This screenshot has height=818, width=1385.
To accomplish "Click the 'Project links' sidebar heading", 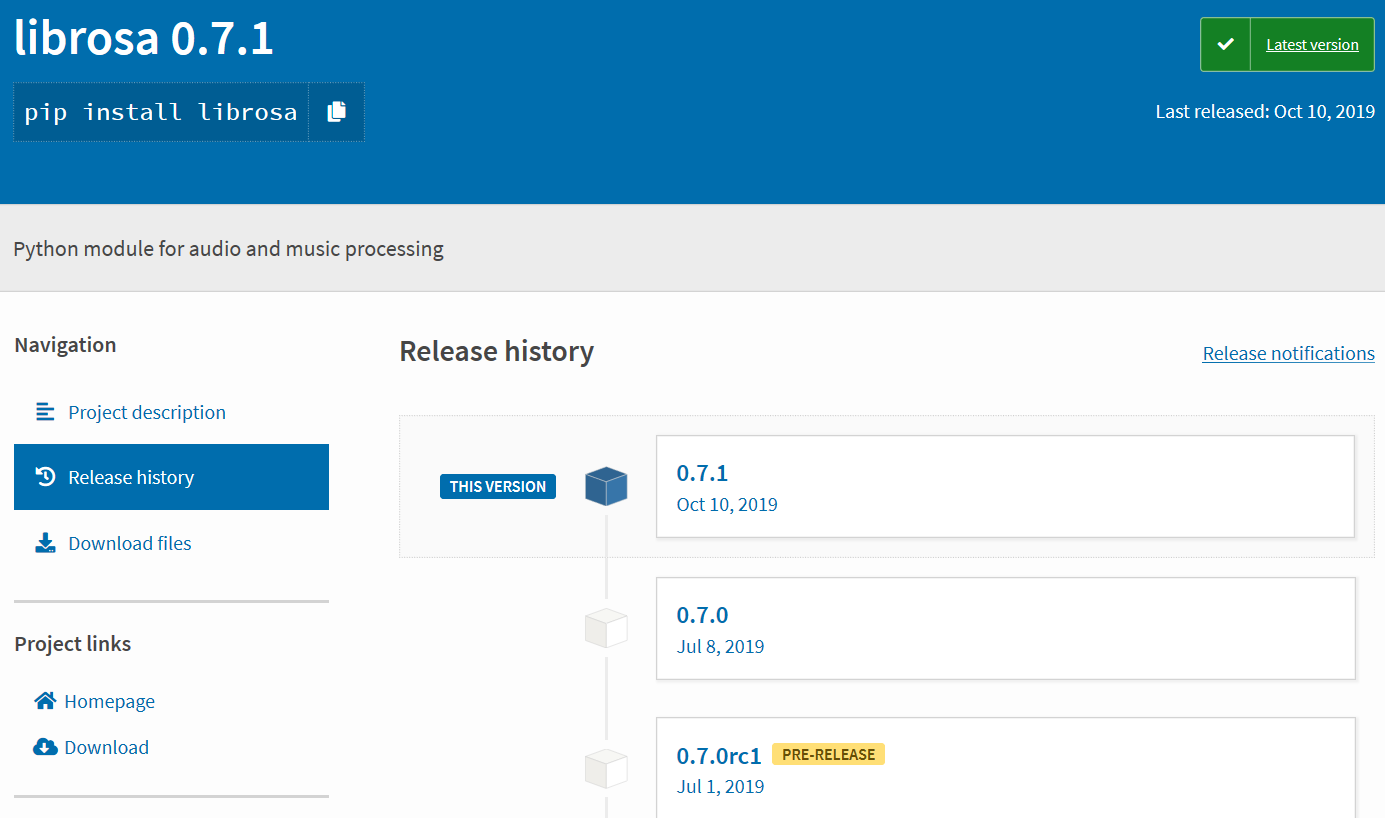I will [x=72, y=643].
